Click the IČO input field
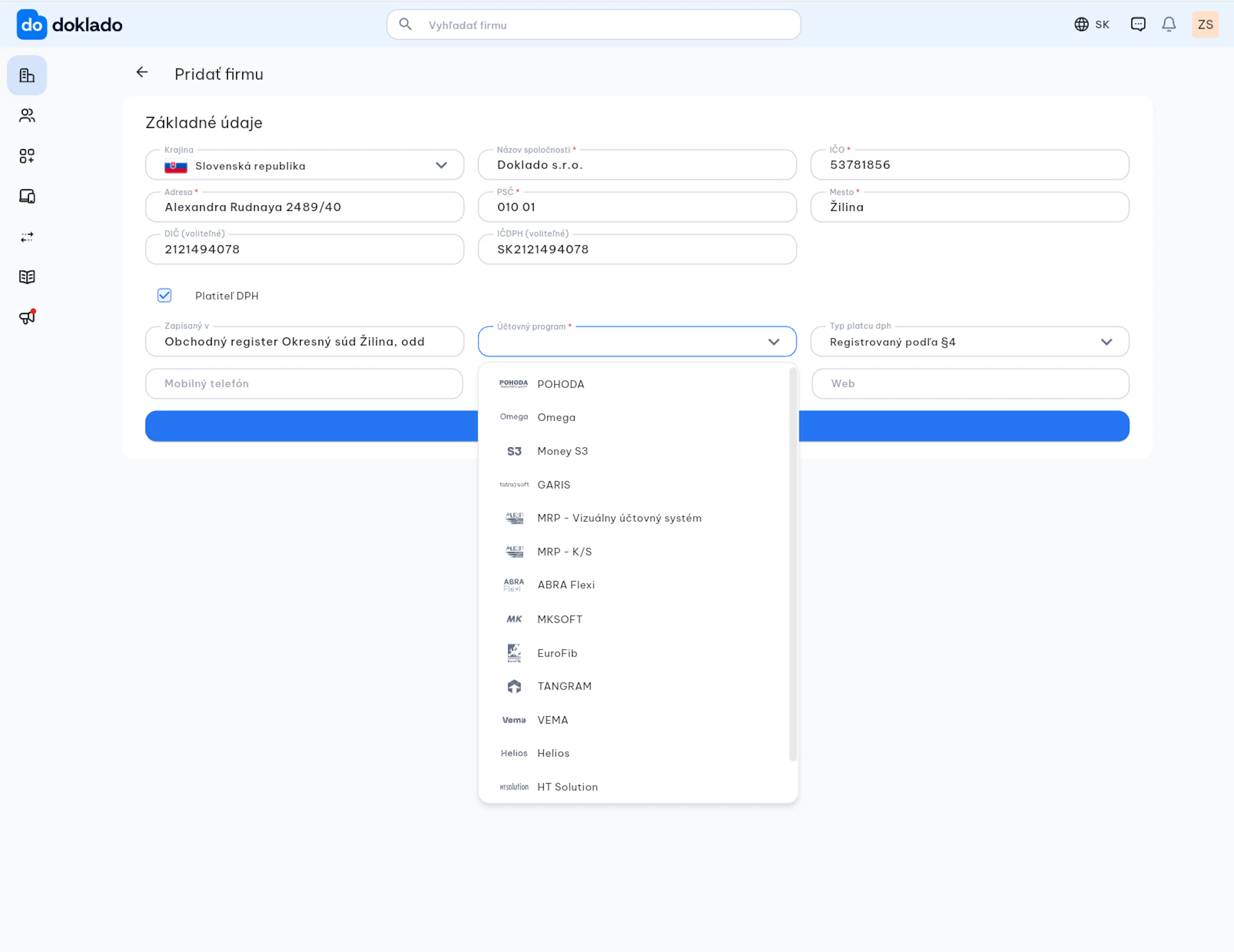Screen dimensions: 1234x952 click(x=970, y=165)
